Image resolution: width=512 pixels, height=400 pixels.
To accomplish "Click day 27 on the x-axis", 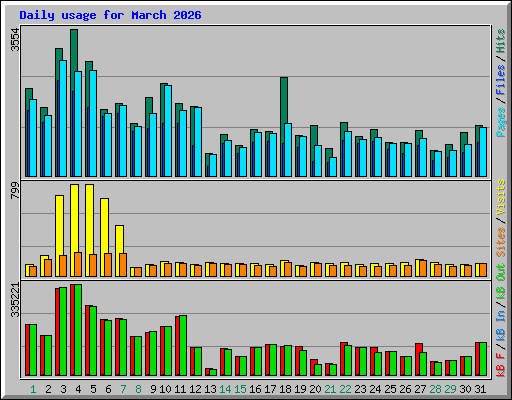I will tap(420, 389).
